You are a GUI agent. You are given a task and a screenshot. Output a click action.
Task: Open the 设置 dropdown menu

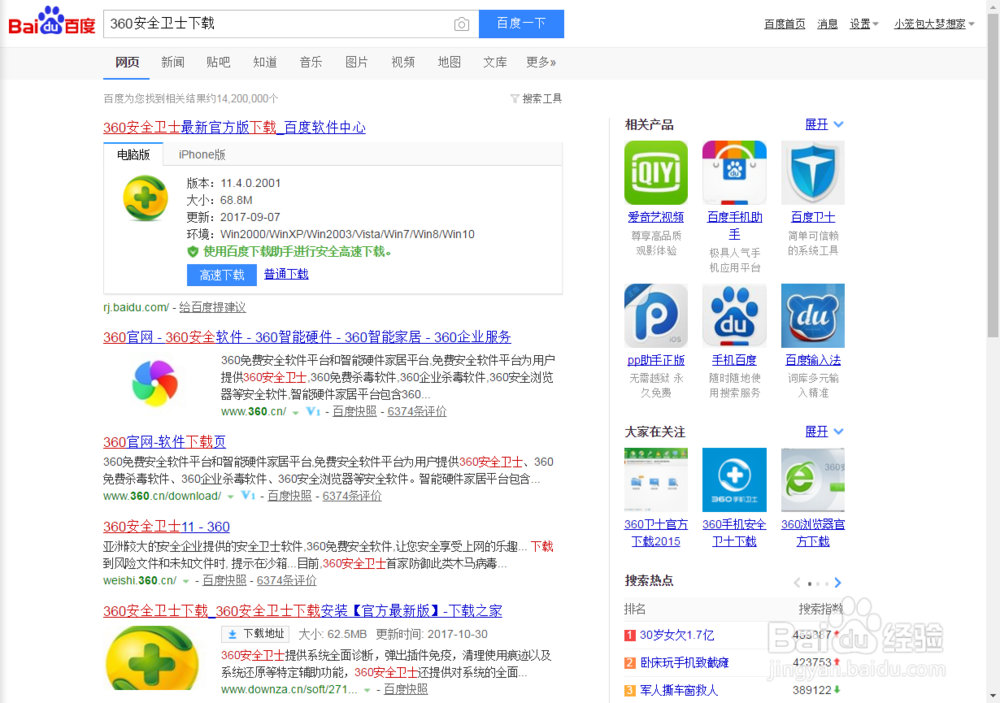click(864, 23)
